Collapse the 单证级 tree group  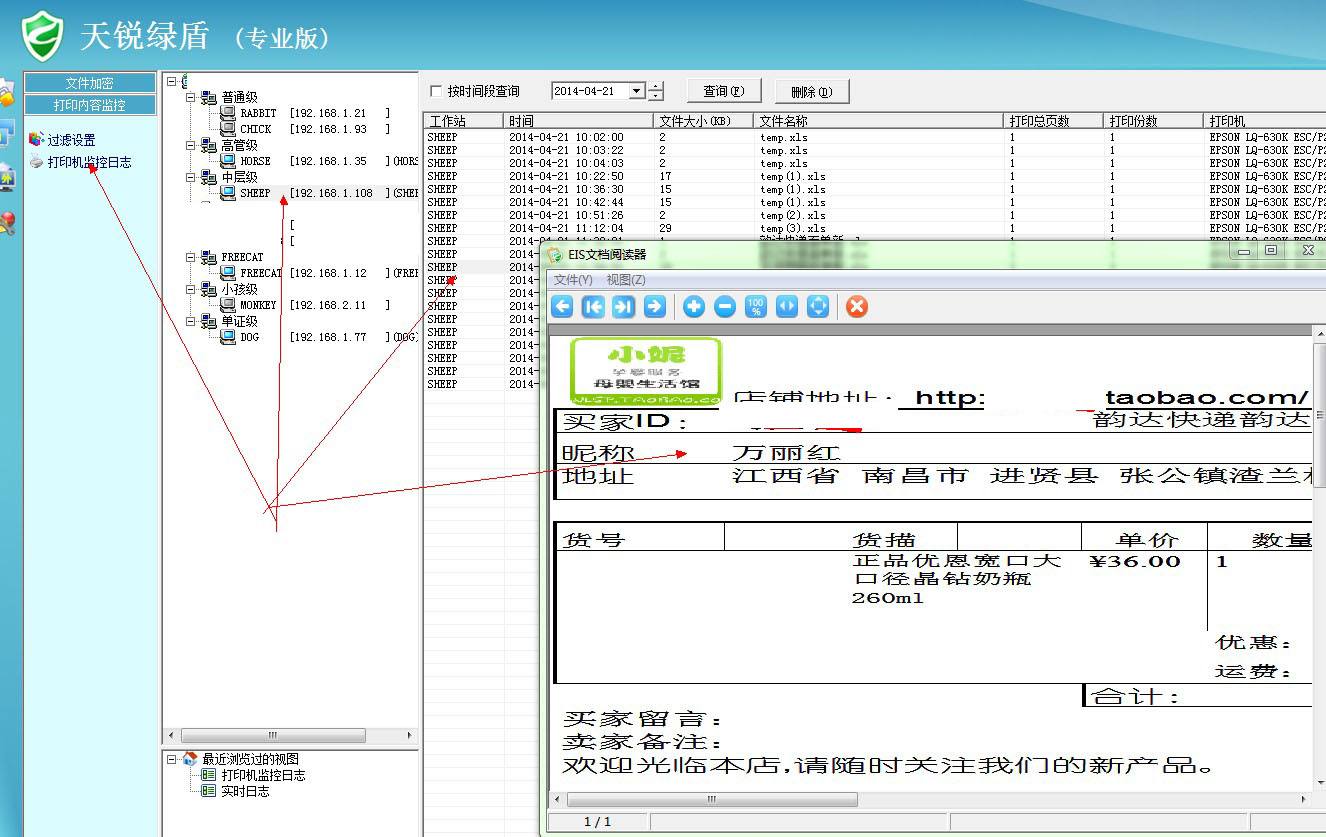coord(191,321)
